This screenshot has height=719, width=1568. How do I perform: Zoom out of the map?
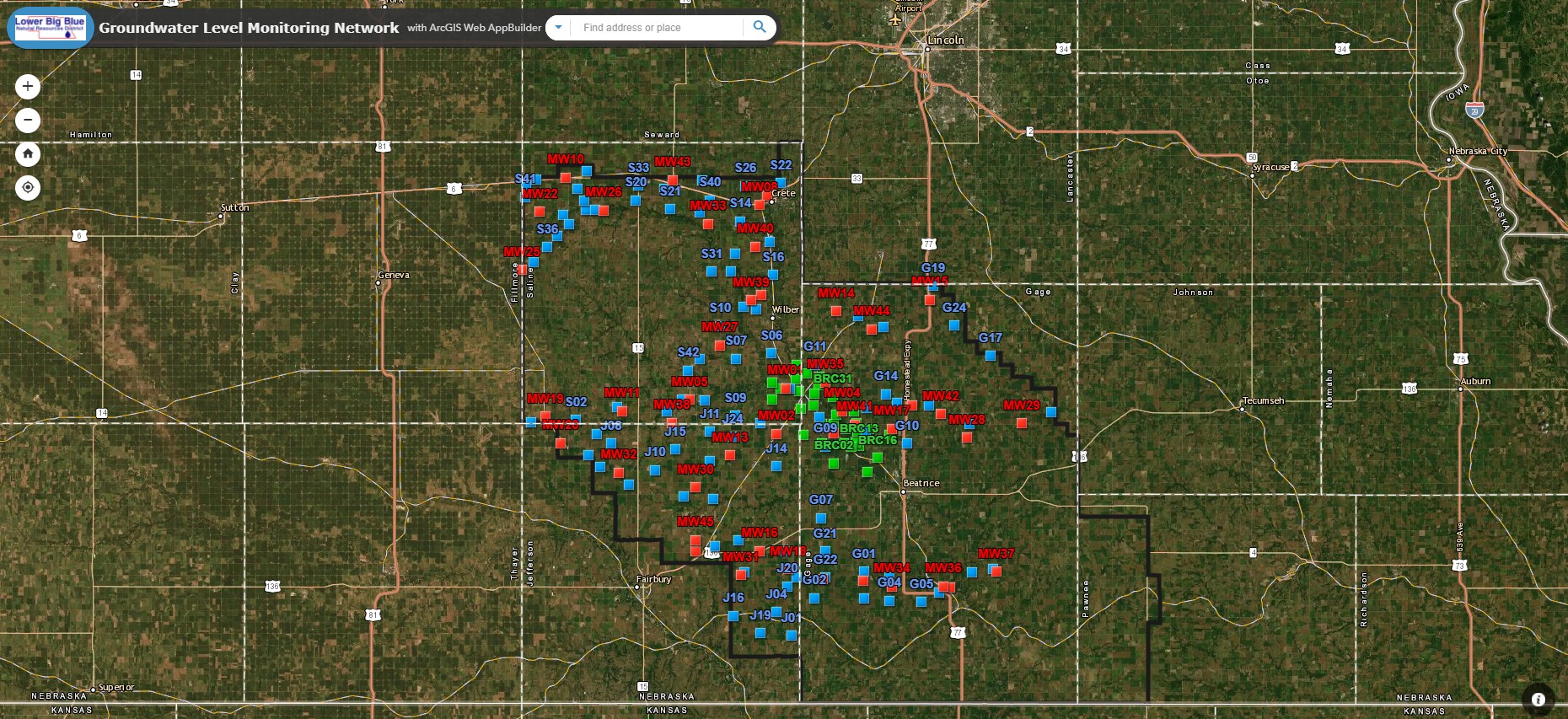(28, 120)
